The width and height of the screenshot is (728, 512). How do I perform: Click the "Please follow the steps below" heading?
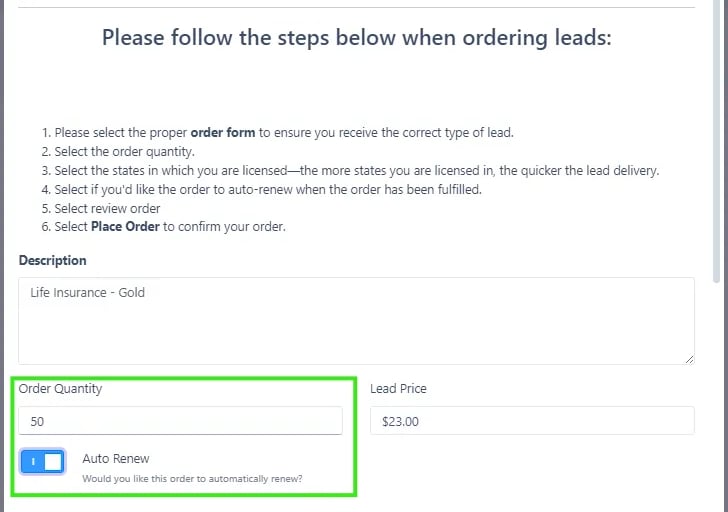pyautogui.click(x=356, y=38)
